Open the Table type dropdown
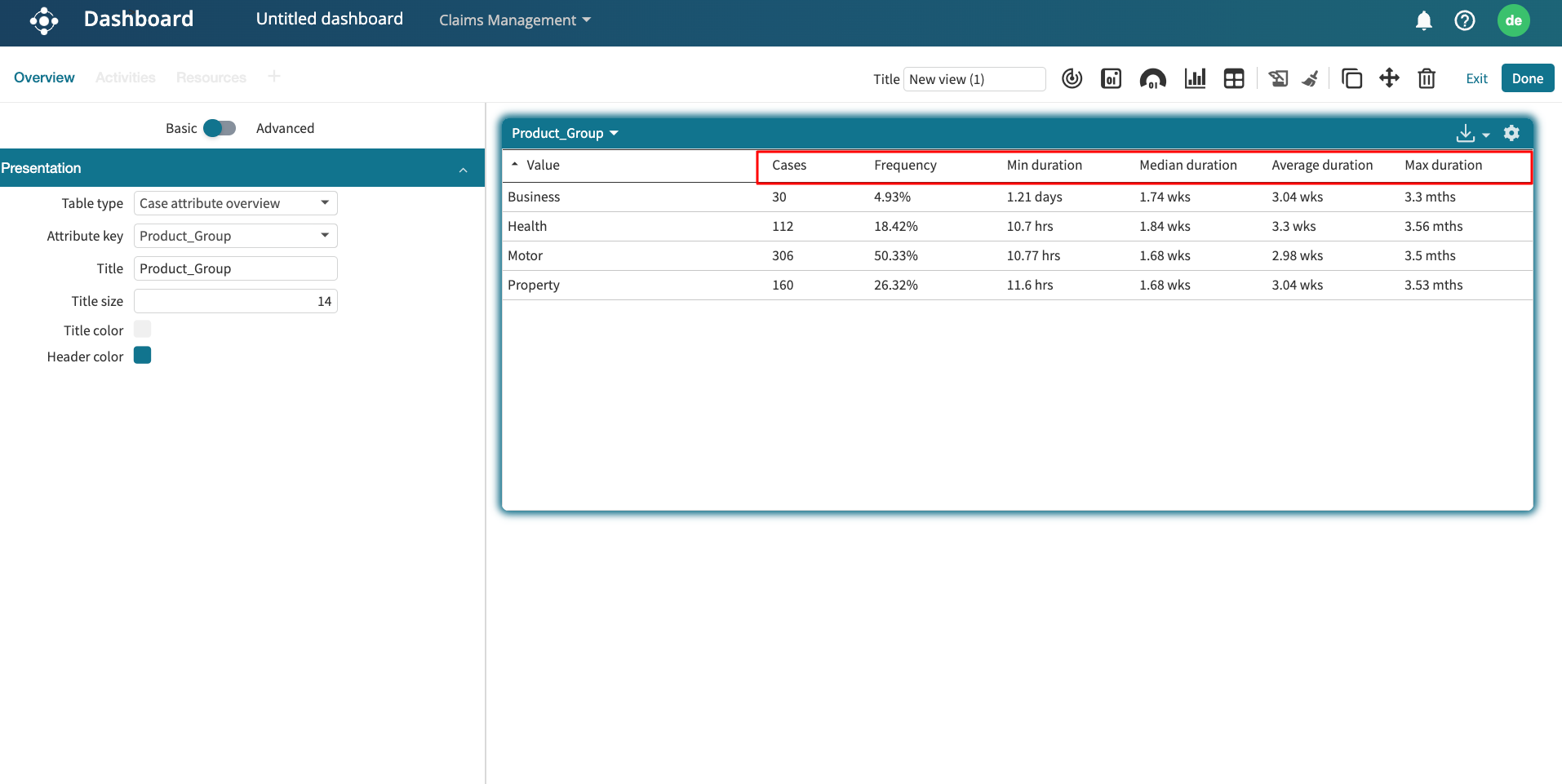 click(235, 203)
